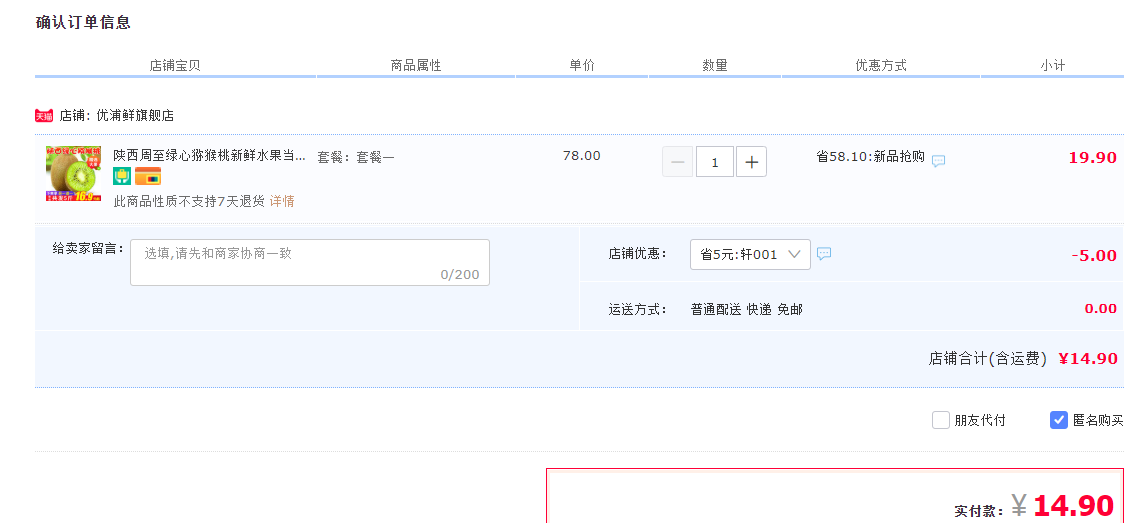Open the 店铺优惠 dropdown 省5元:轩001

coord(750,254)
